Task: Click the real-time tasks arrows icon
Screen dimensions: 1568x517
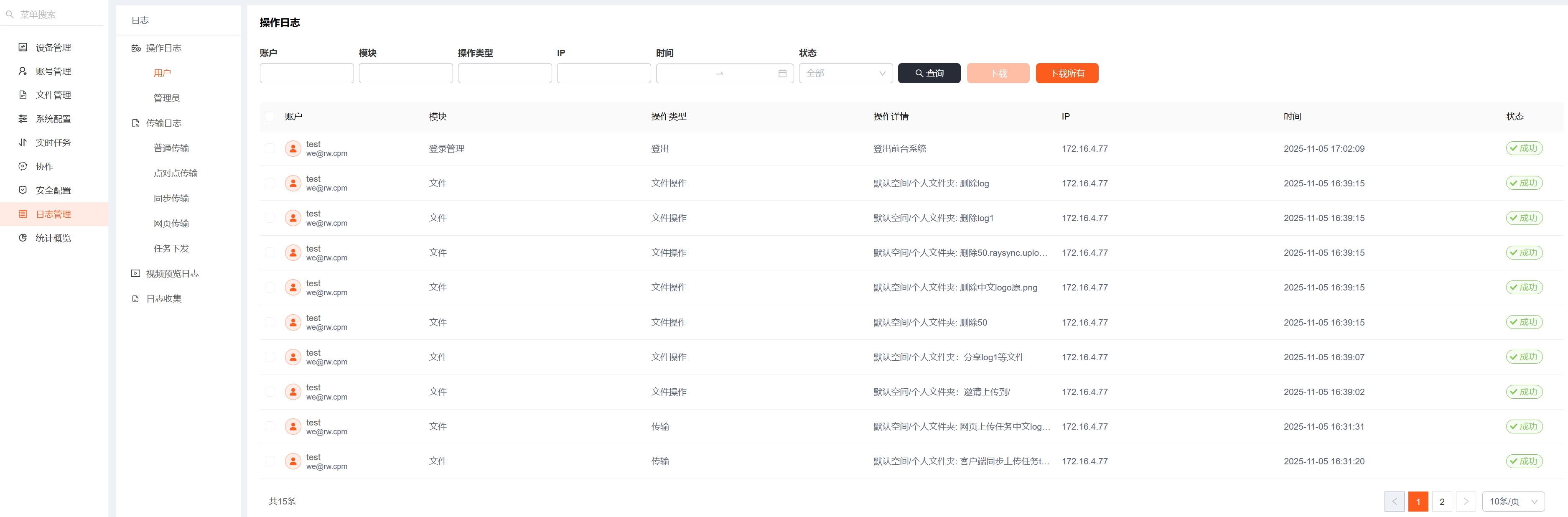Action: coord(23,143)
